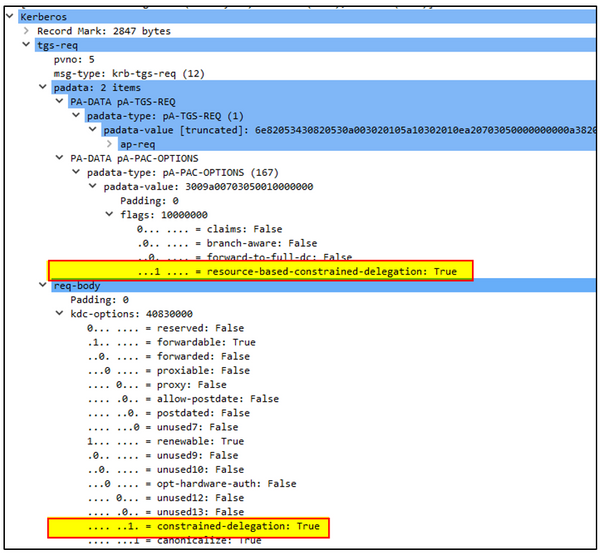
Task: Collapse the PA-DATA pA-TGS-REQ node
Action: pos(59,101)
